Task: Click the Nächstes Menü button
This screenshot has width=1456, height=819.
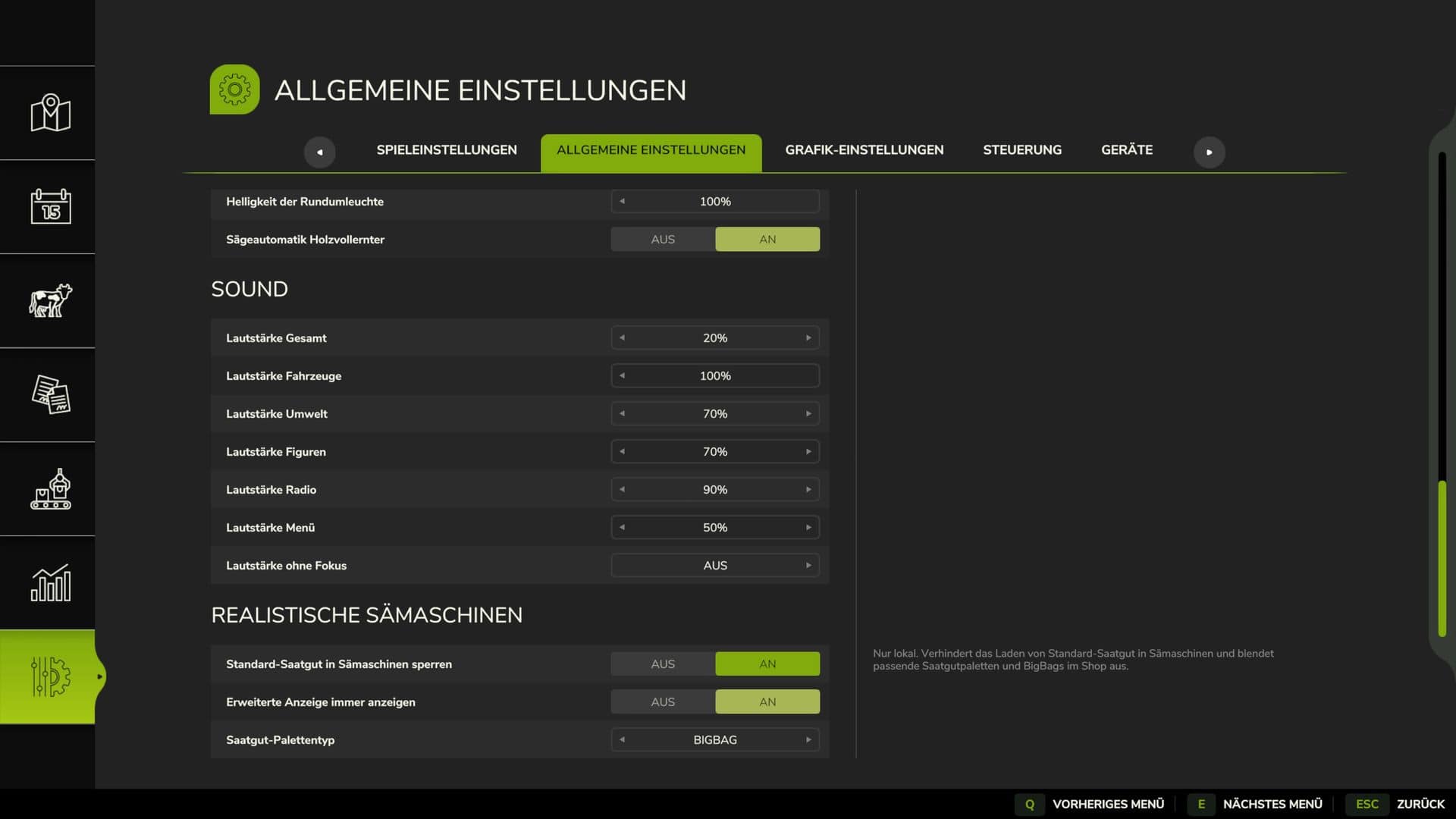Action: (1254, 804)
